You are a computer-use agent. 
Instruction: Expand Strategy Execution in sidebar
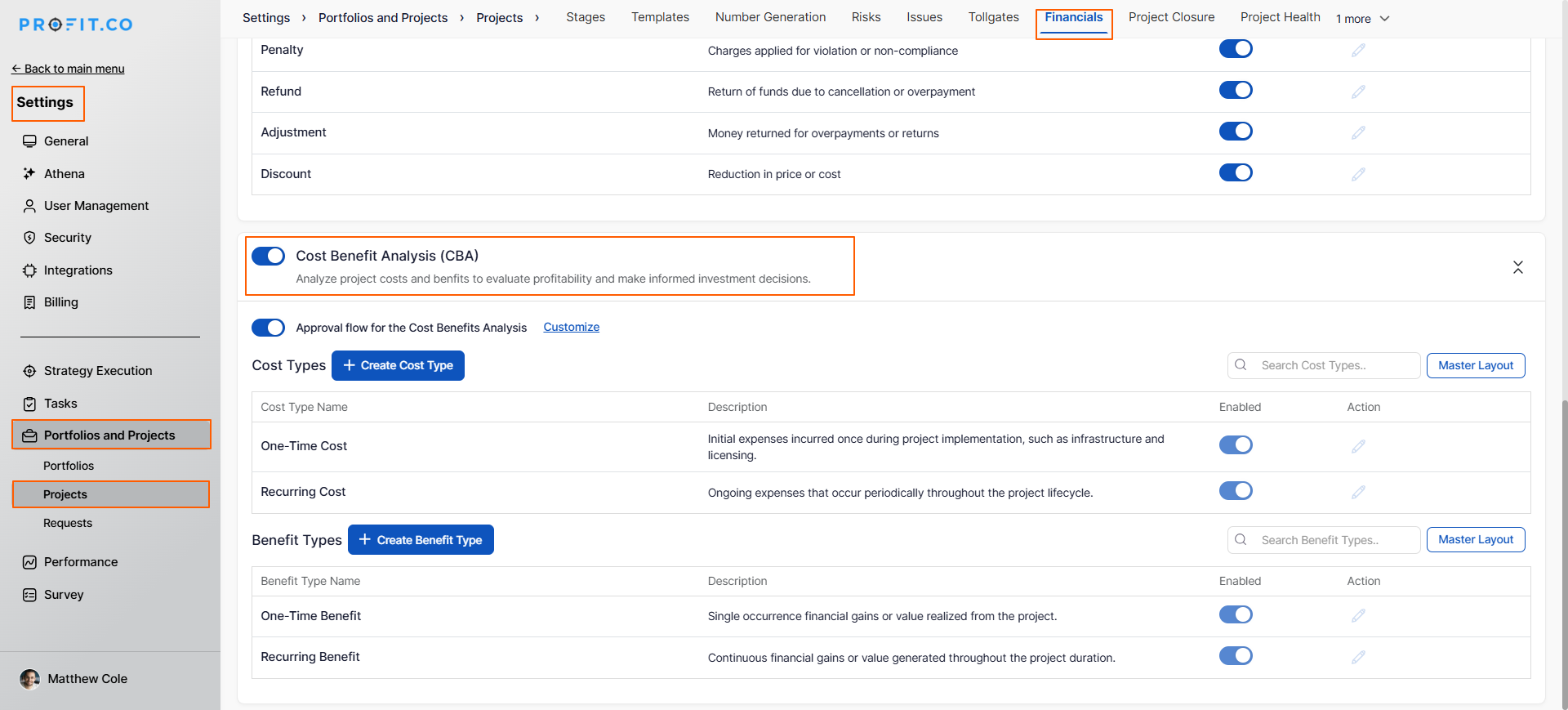[x=98, y=371]
